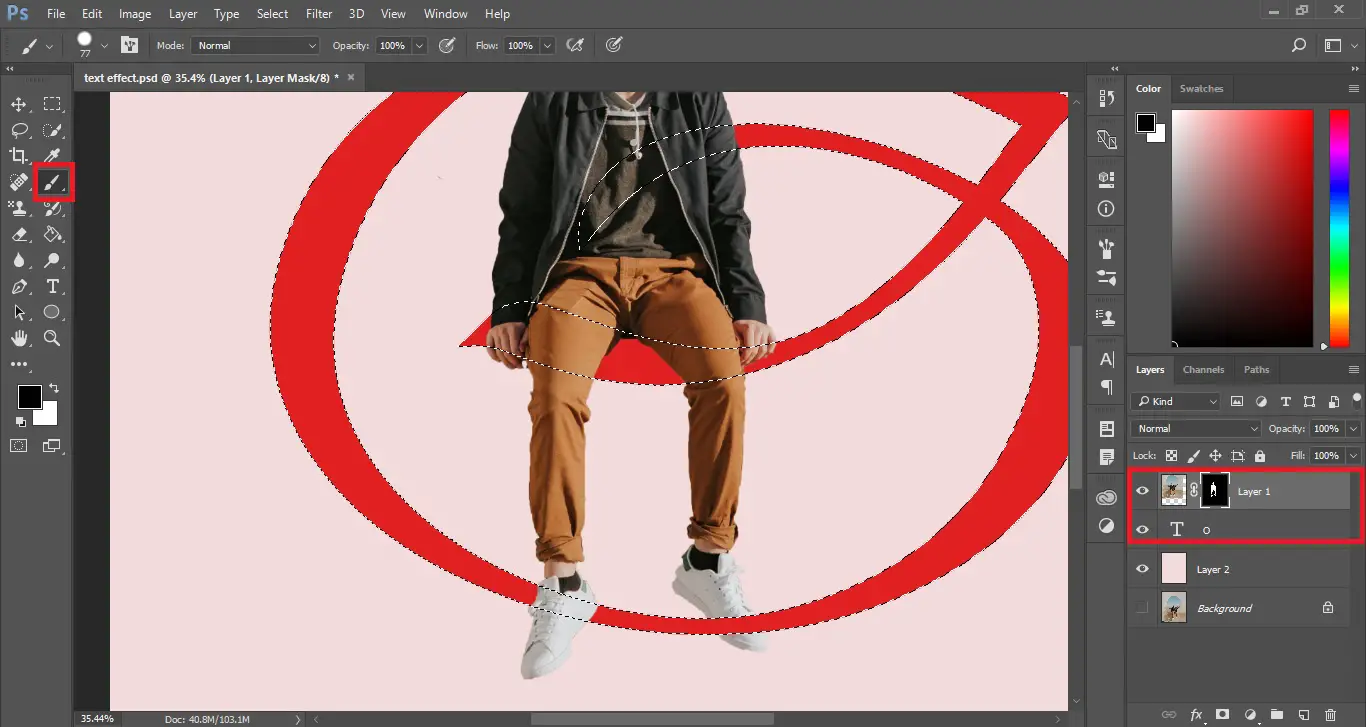The image size is (1366, 727).
Task: Select the Brush tool
Action: point(53,182)
